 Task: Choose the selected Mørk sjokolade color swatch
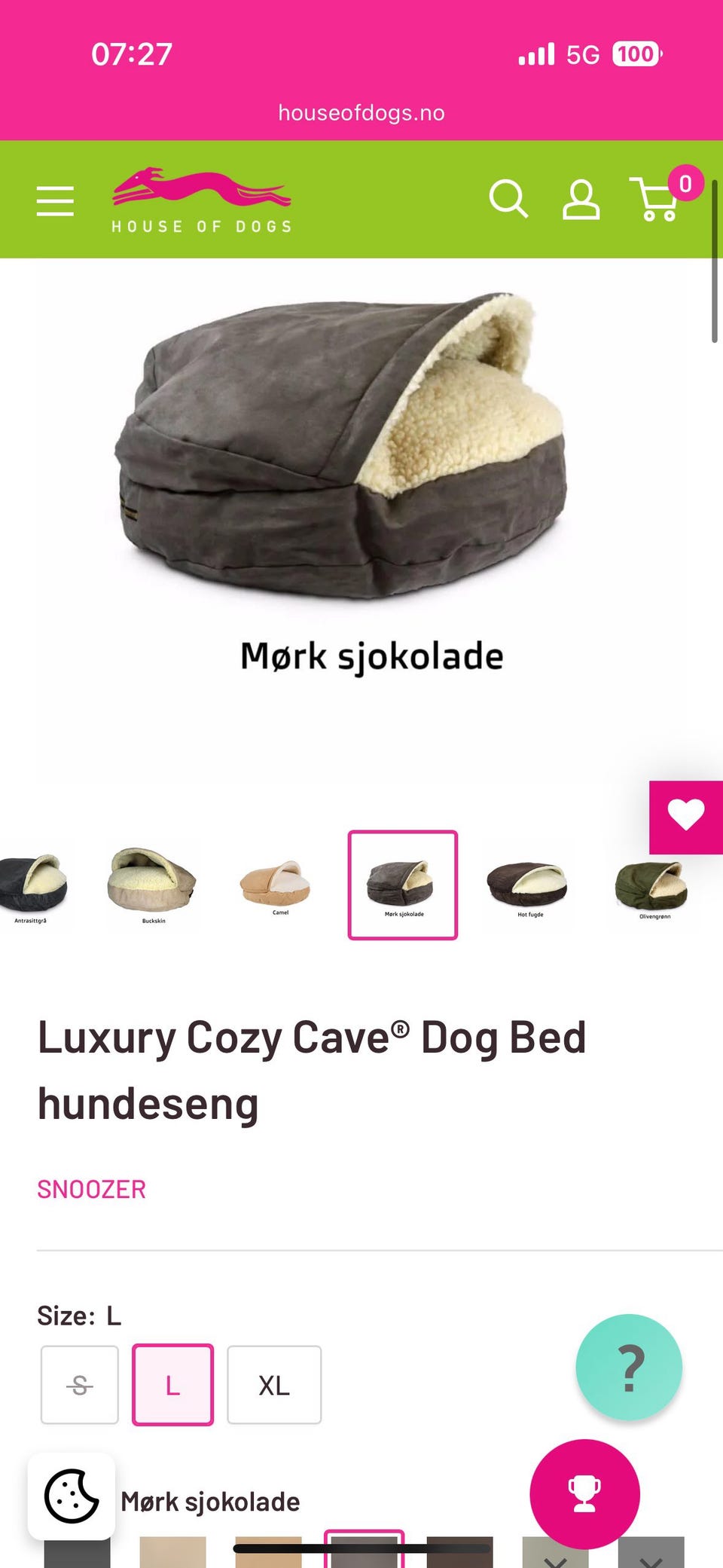point(365,1548)
